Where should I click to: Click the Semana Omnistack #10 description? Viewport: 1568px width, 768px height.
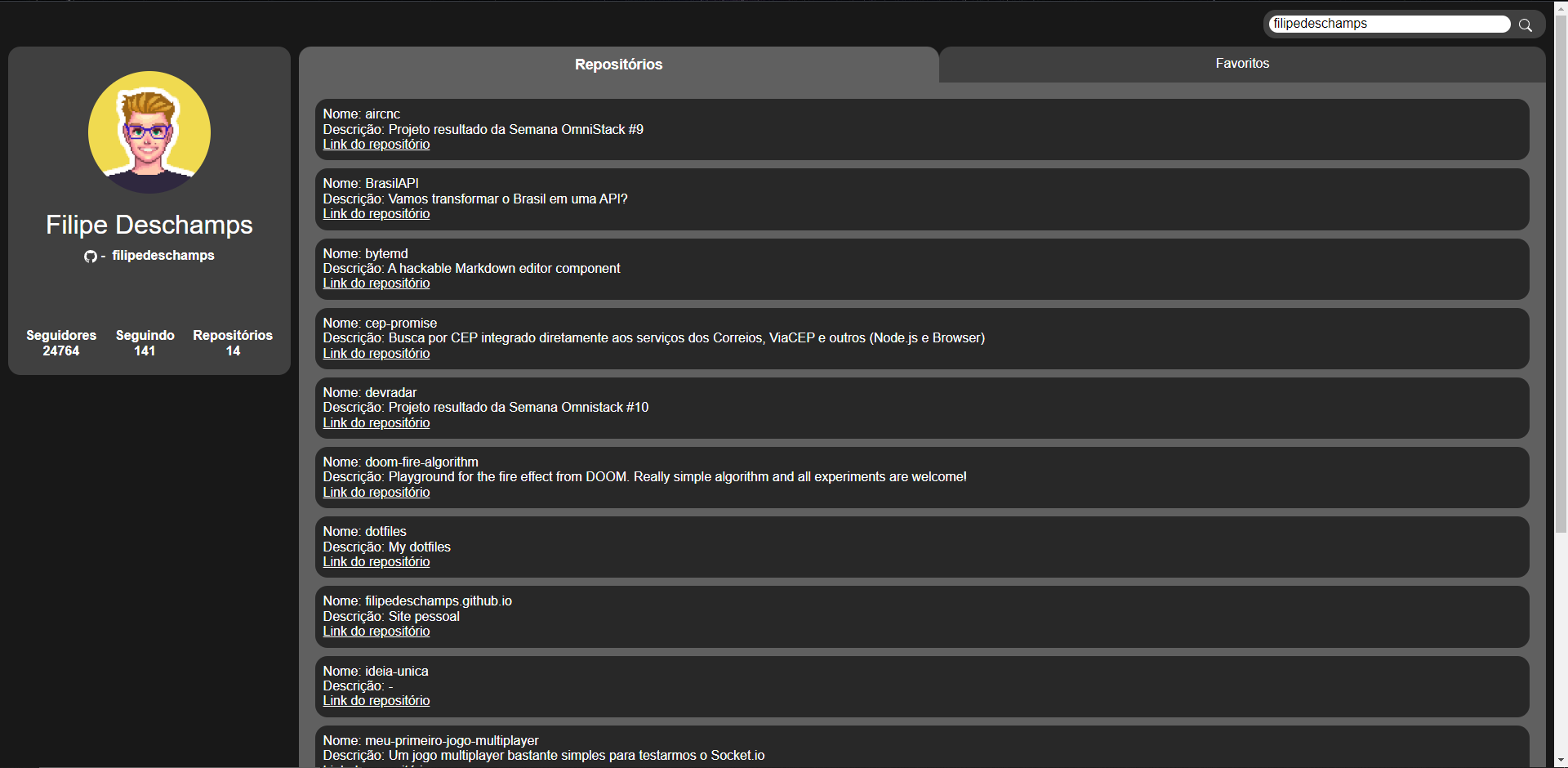486,408
